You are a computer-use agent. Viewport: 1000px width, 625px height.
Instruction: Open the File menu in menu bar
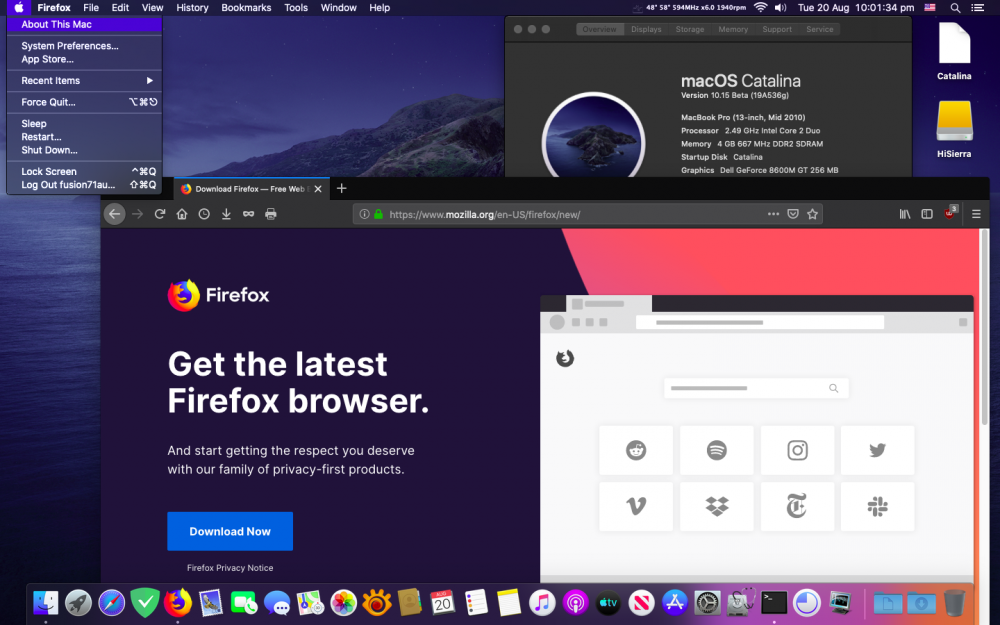(91, 8)
